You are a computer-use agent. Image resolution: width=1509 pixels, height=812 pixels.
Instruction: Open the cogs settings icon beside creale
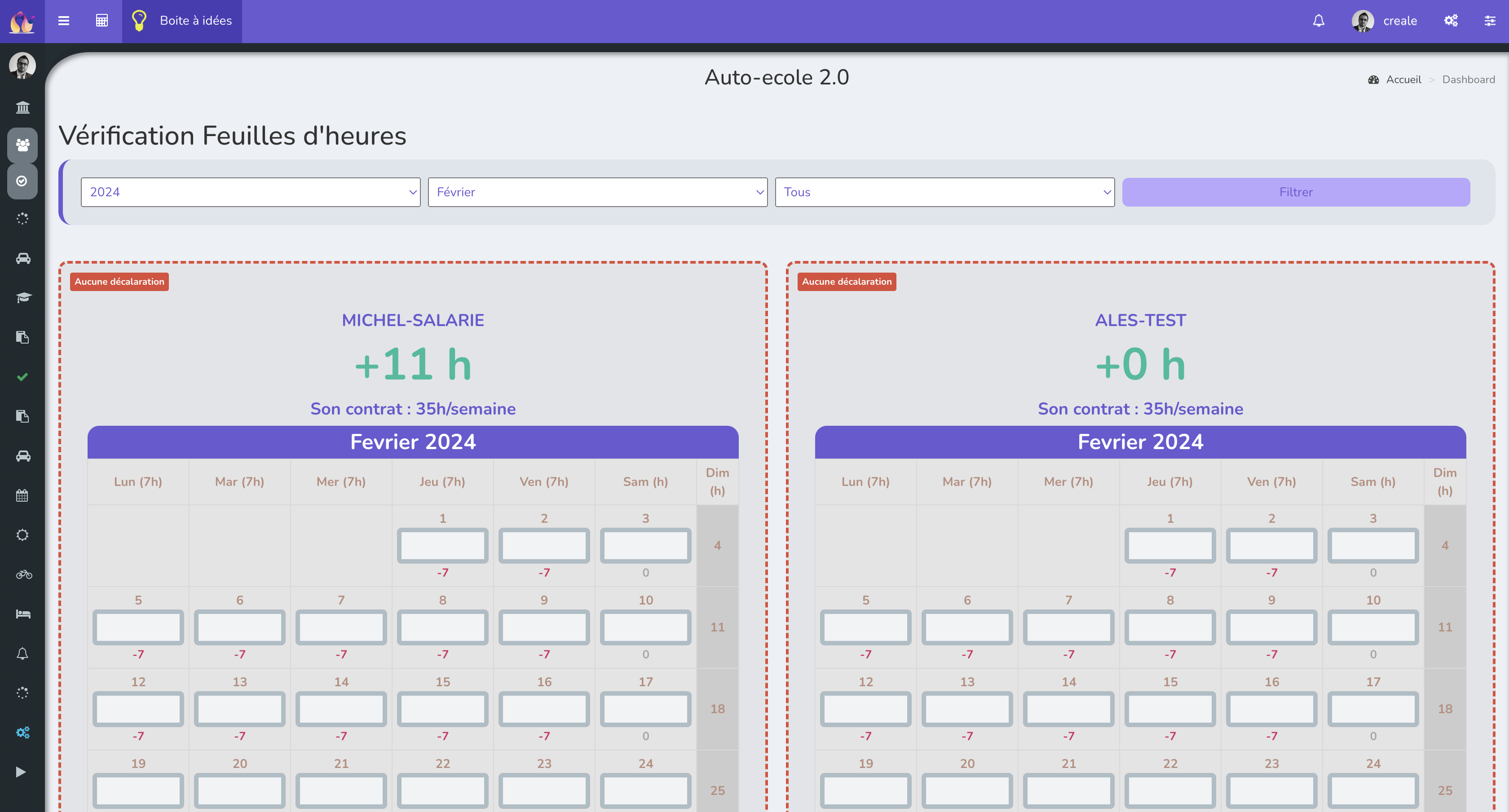pyautogui.click(x=1451, y=21)
